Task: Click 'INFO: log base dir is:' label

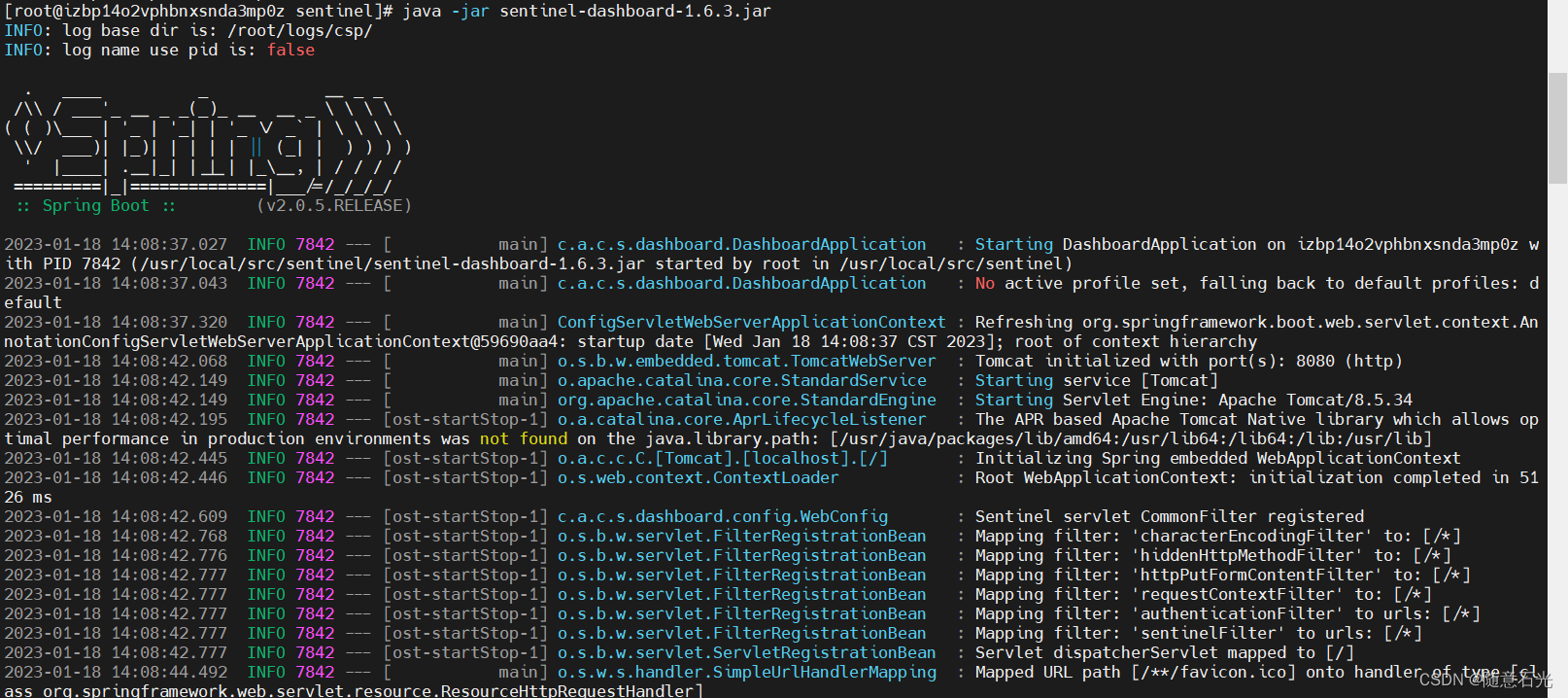Action: (111, 30)
